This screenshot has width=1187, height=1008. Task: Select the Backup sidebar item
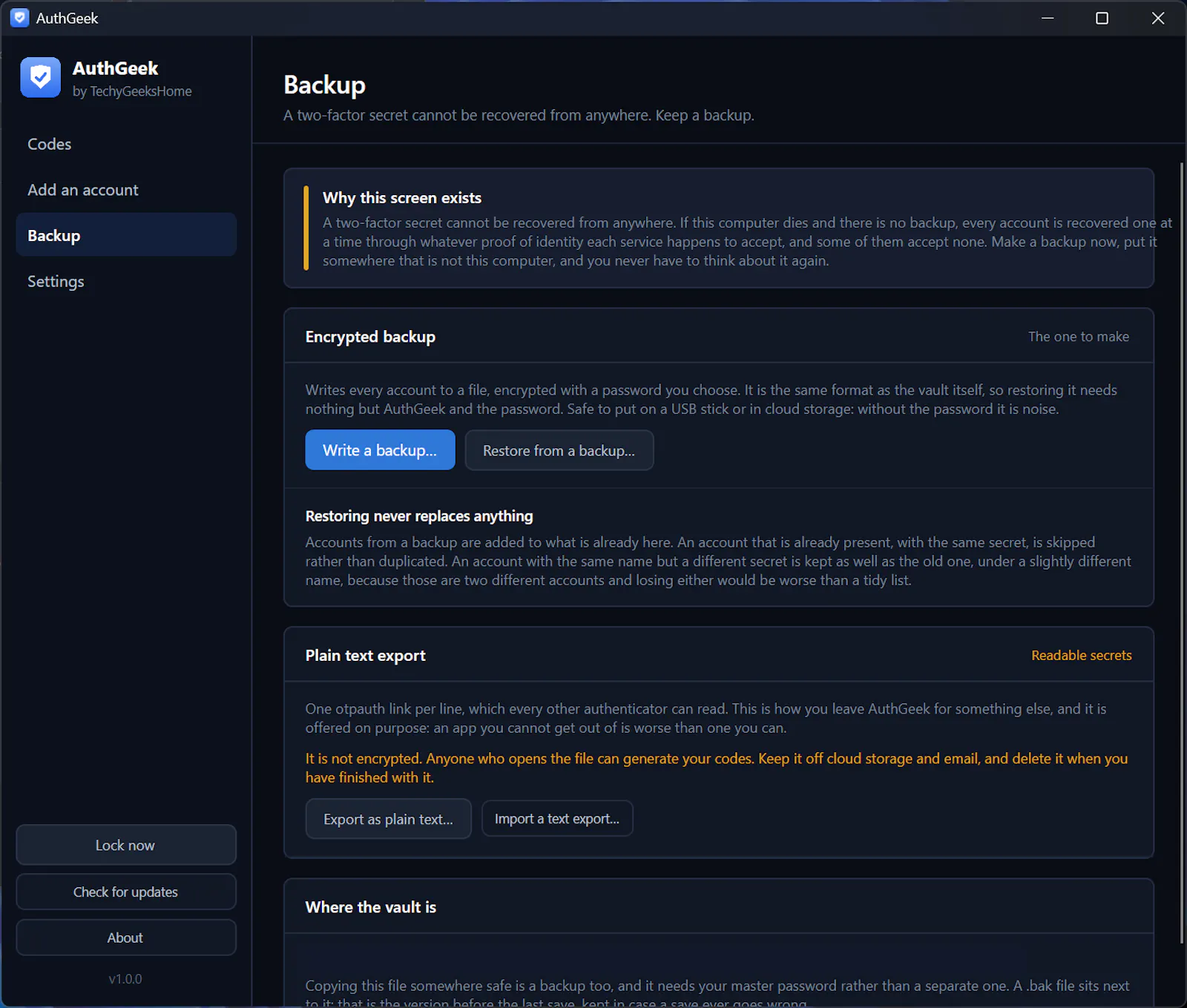(126, 235)
